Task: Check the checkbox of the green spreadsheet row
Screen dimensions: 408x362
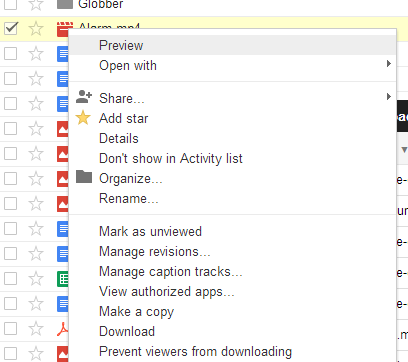Action: click(11, 278)
